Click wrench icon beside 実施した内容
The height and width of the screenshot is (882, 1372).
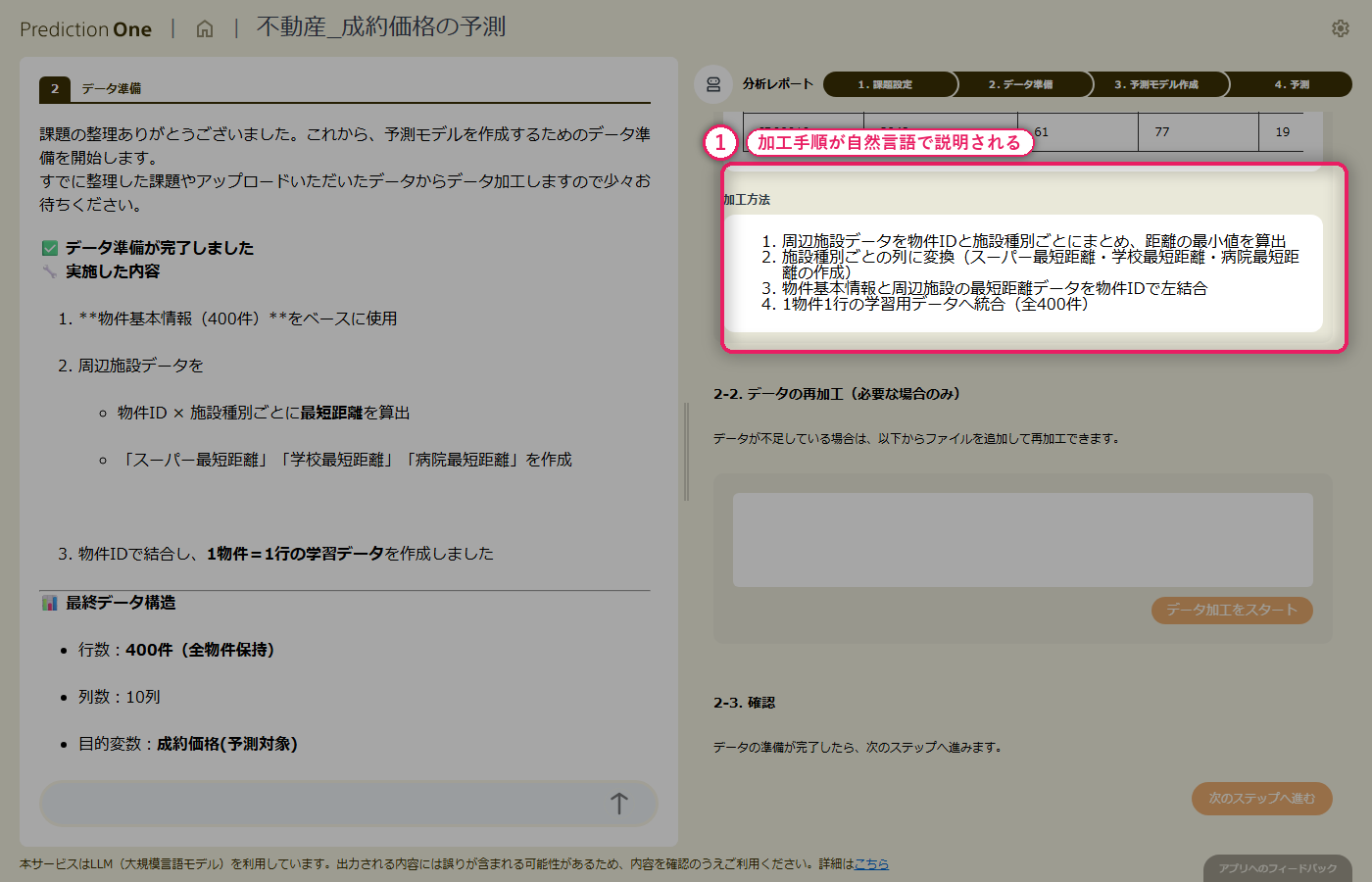click(50, 271)
